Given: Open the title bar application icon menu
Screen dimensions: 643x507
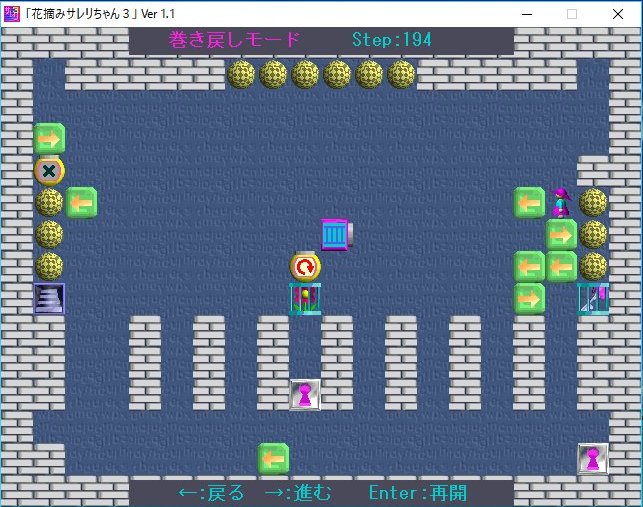Looking at the screenshot, I should coord(12,13).
